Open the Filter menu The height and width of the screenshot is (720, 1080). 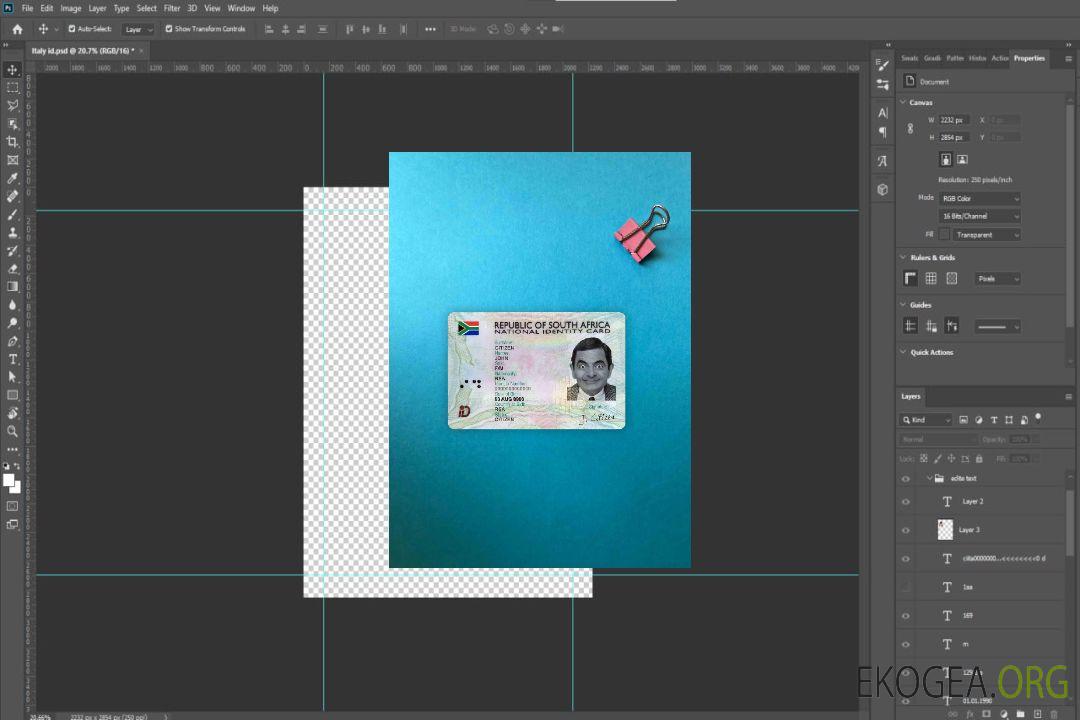coord(172,8)
